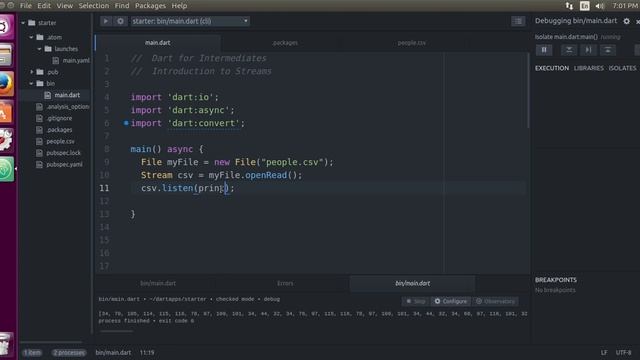This screenshot has width=640, height=360.
Task: Open Atom icon in the Ubuntu launcher
Action: click(x=7, y=169)
